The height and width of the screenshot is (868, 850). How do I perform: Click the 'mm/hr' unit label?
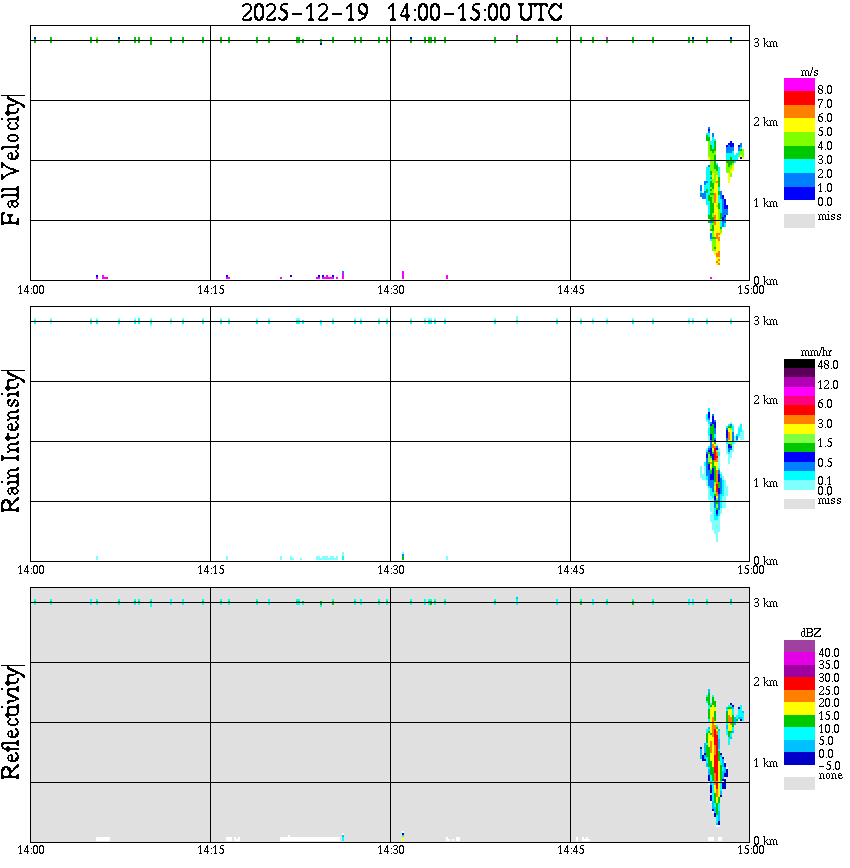point(816,353)
